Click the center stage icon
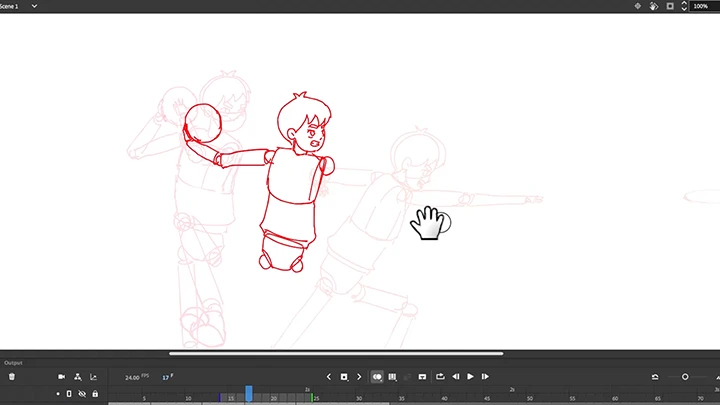Screen dimensions: 720x405 637,6
